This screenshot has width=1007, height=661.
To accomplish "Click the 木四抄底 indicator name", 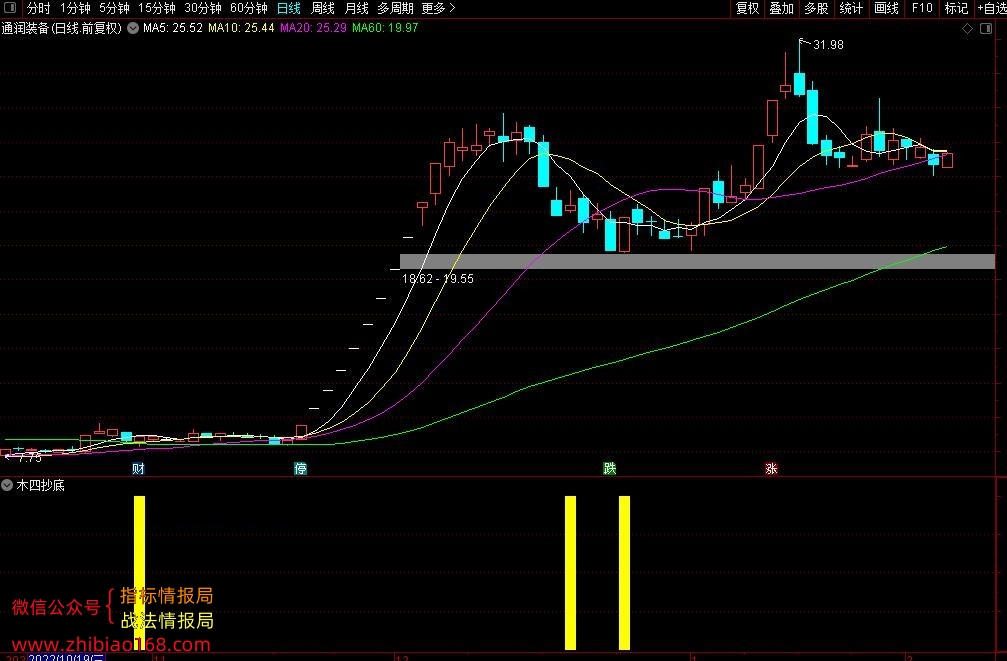I will [x=40, y=486].
